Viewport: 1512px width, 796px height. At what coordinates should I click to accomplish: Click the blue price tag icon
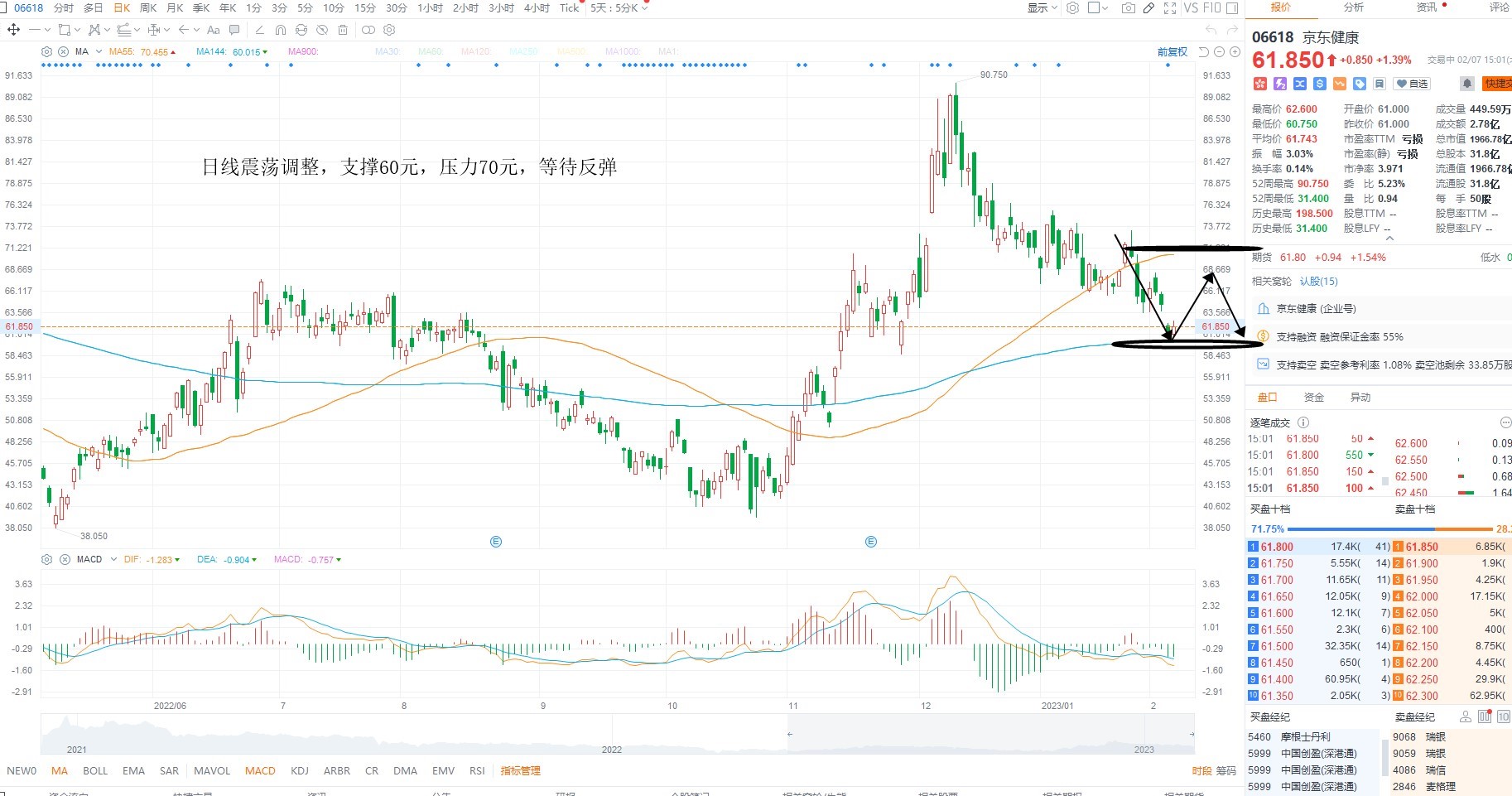pos(1360,84)
